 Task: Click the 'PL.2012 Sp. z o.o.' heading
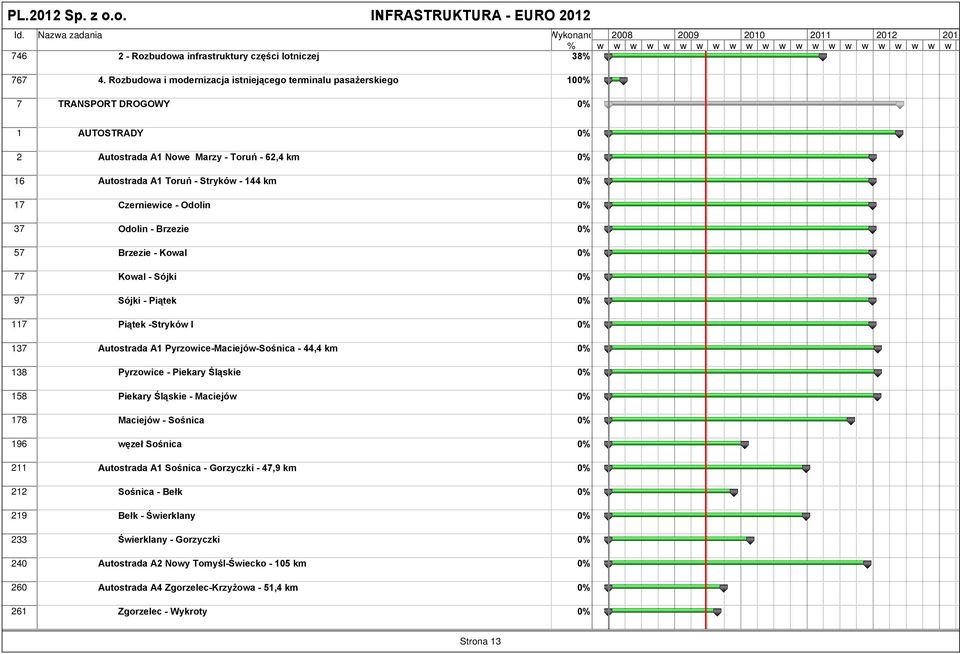tap(67, 15)
